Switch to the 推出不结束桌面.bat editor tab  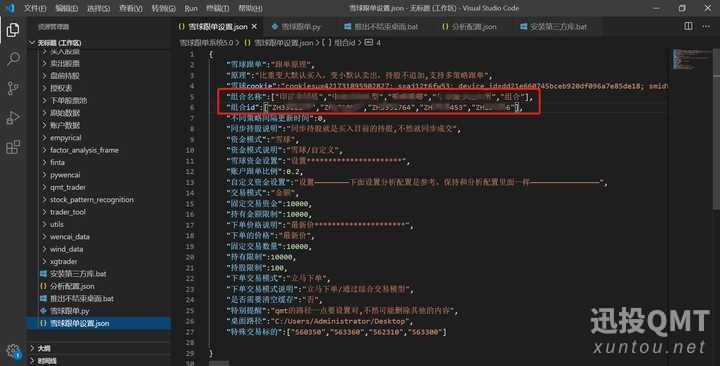381,27
